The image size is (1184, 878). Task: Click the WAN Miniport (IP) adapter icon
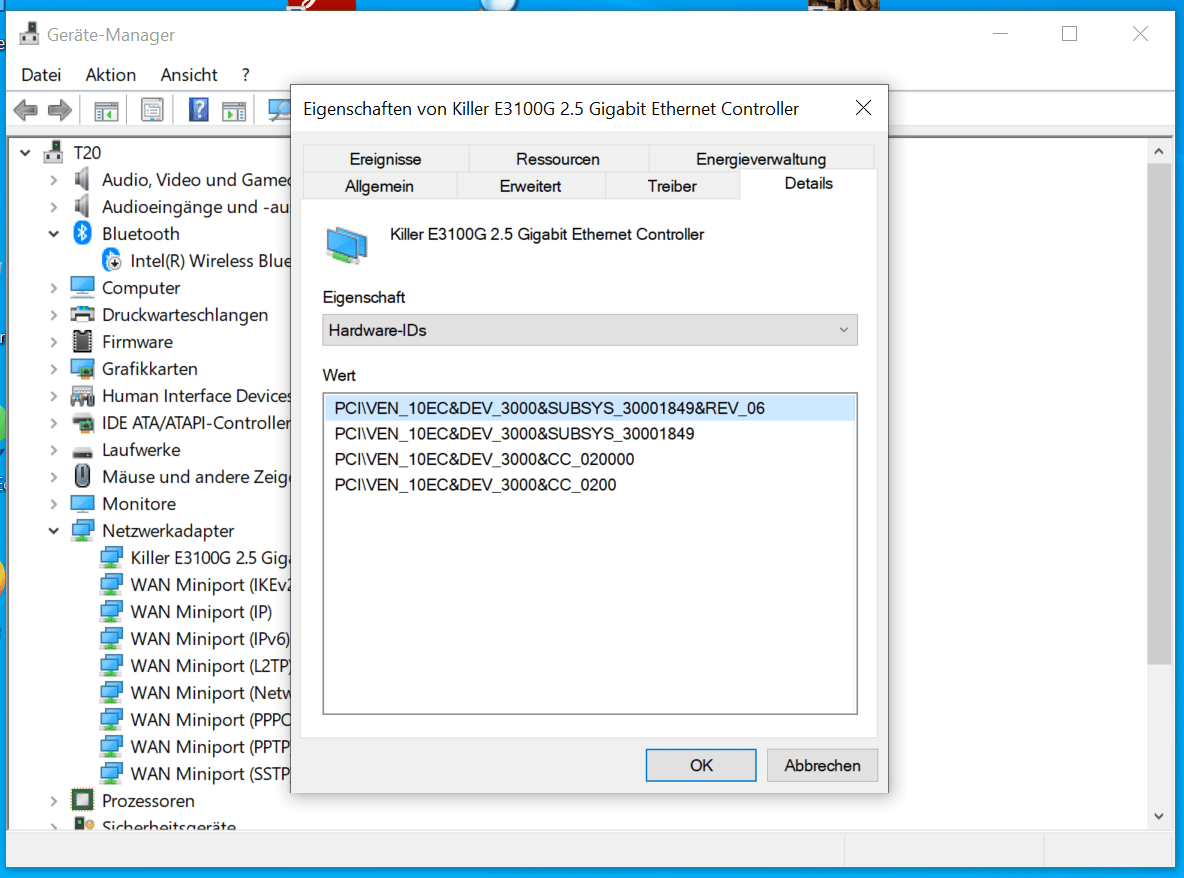pyautogui.click(x=112, y=612)
